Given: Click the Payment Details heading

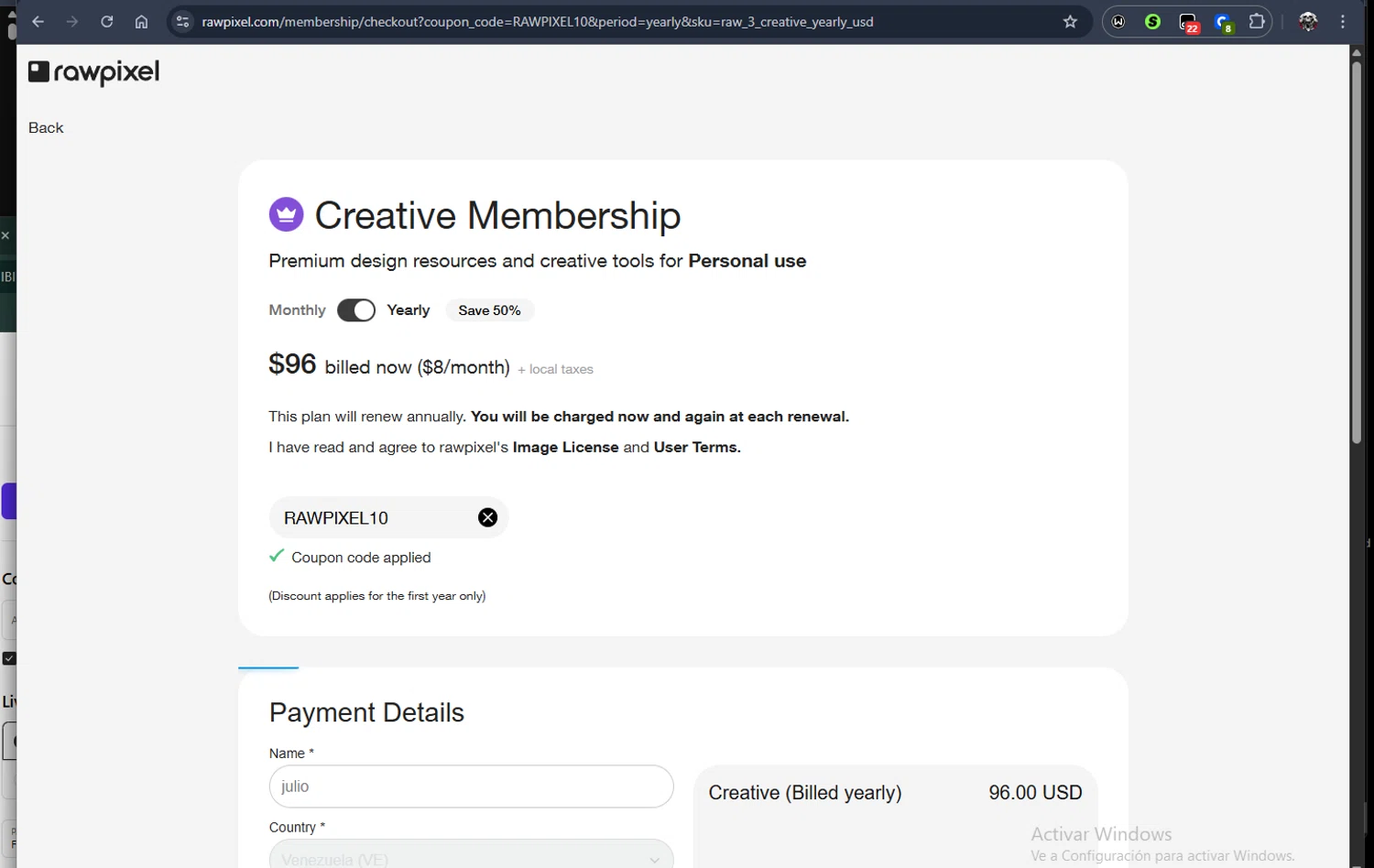Looking at the screenshot, I should pyautogui.click(x=366, y=712).
